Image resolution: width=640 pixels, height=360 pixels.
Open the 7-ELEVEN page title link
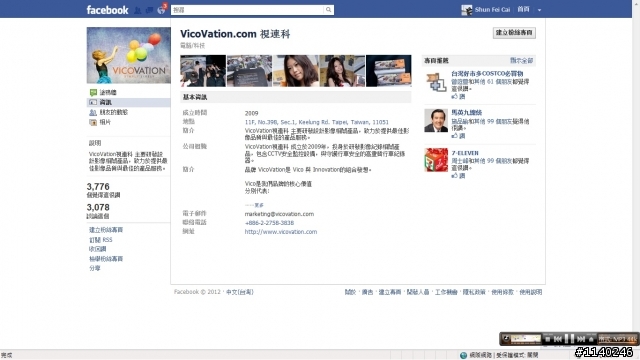tap(465, 153)
